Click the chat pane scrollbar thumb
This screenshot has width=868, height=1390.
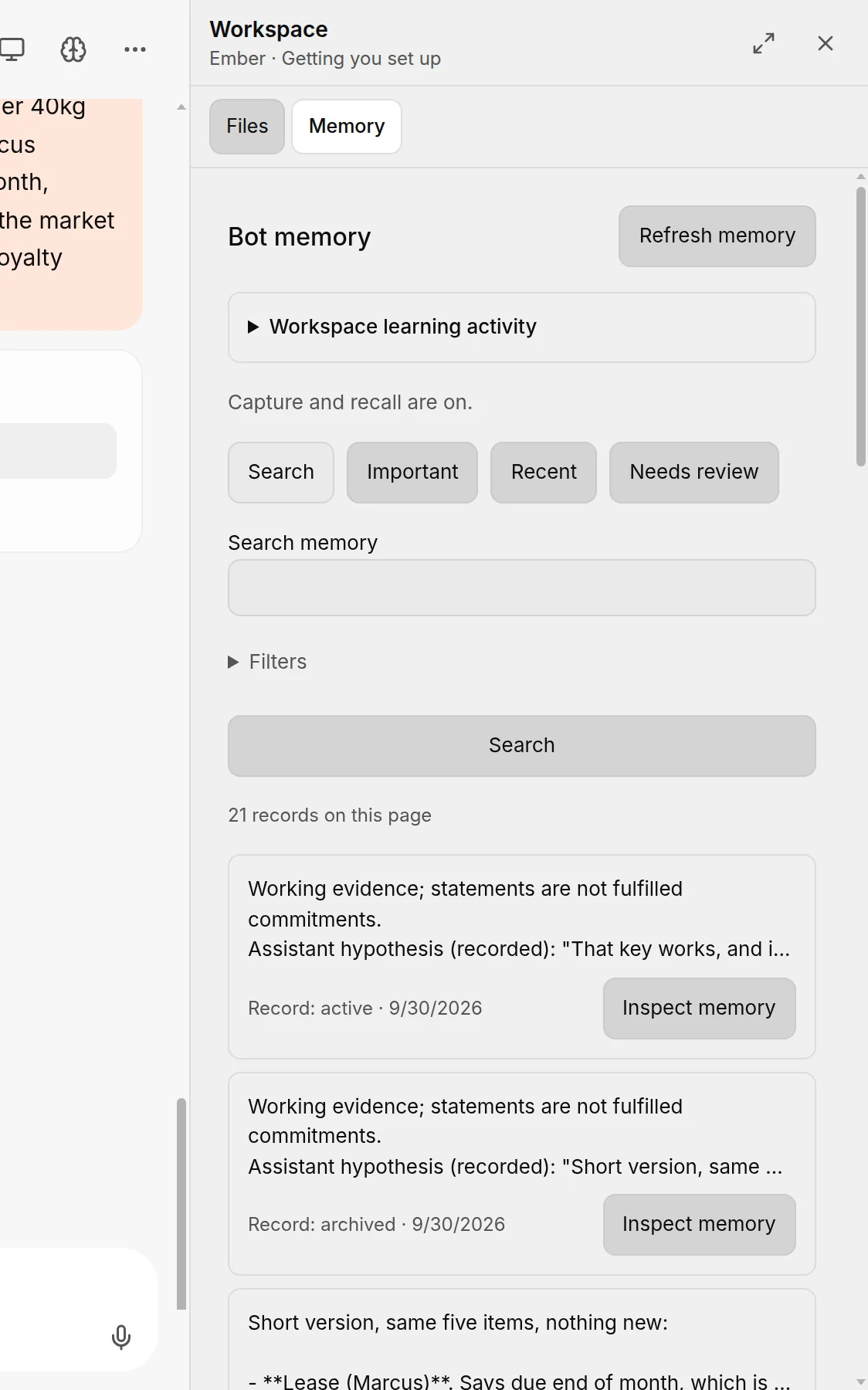coord(181,1204)
